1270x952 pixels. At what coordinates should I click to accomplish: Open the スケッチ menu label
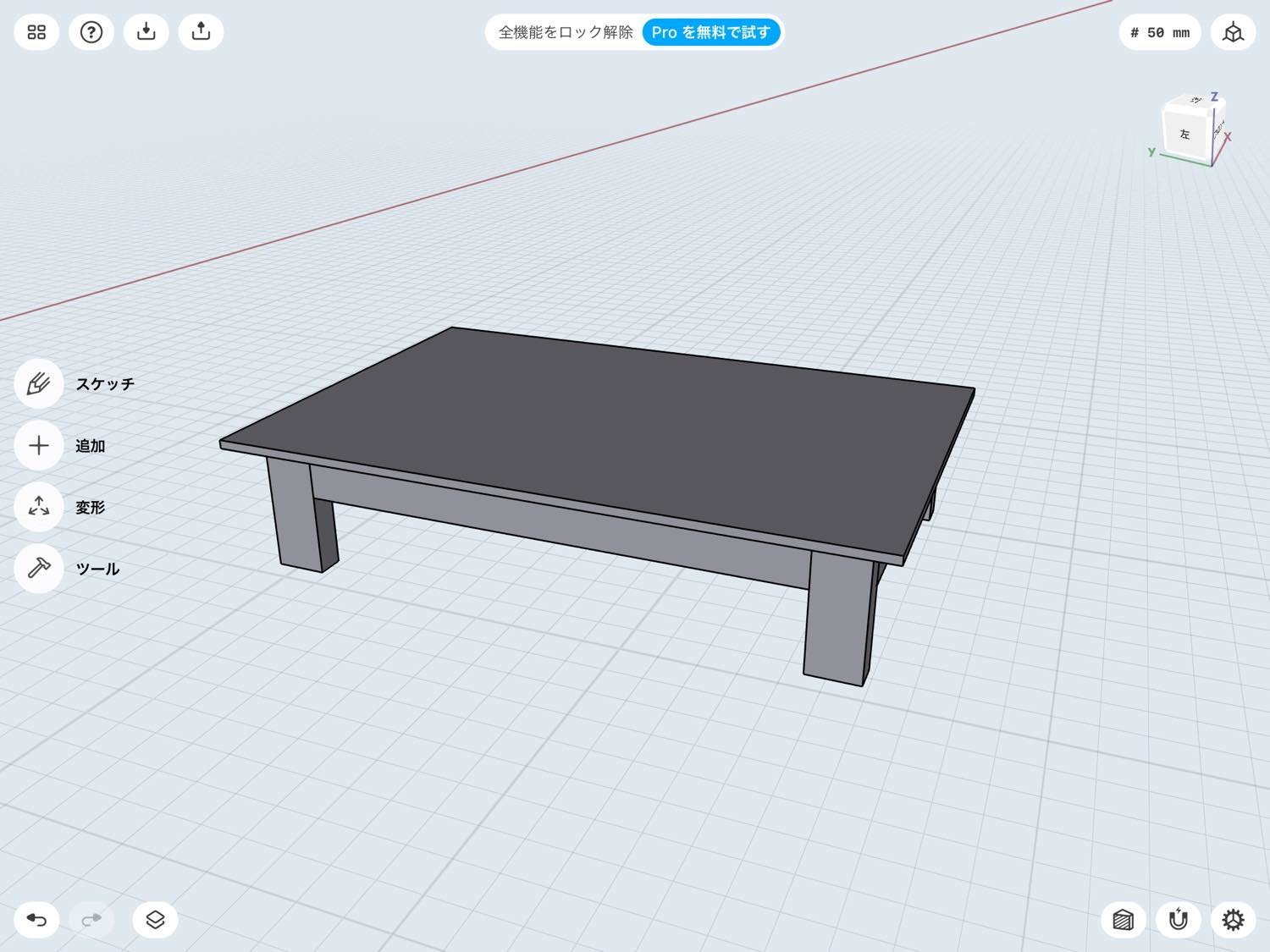[105, 384]
